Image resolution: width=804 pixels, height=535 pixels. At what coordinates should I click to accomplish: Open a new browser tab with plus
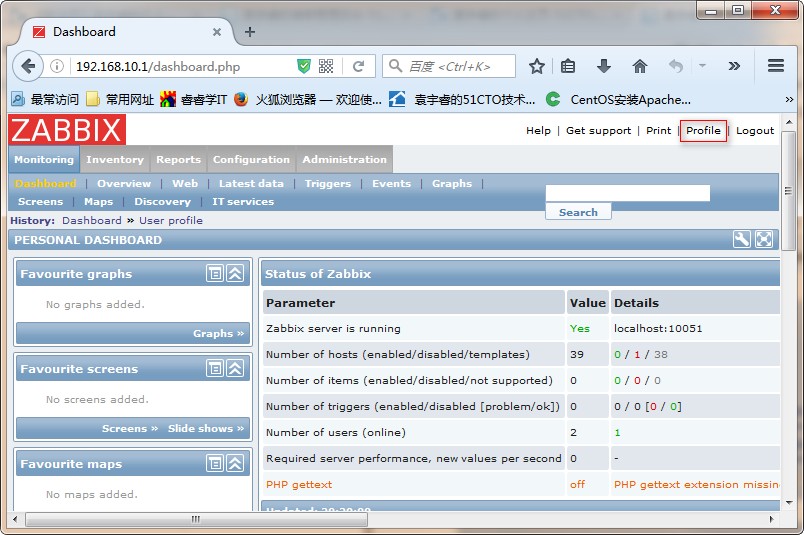click(250, 32)
